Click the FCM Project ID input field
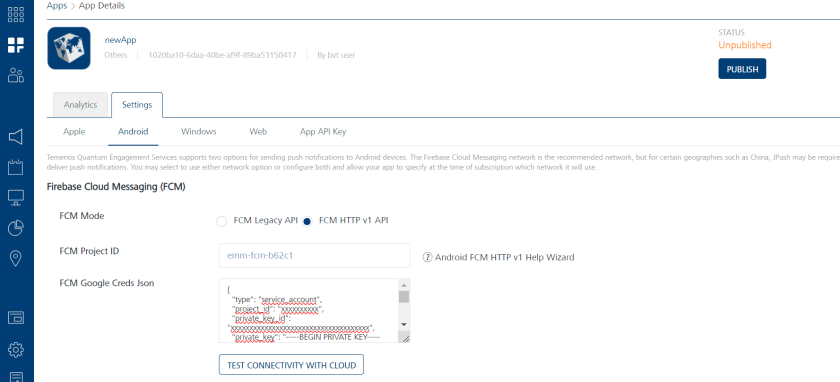 click(x=314, y=256)
